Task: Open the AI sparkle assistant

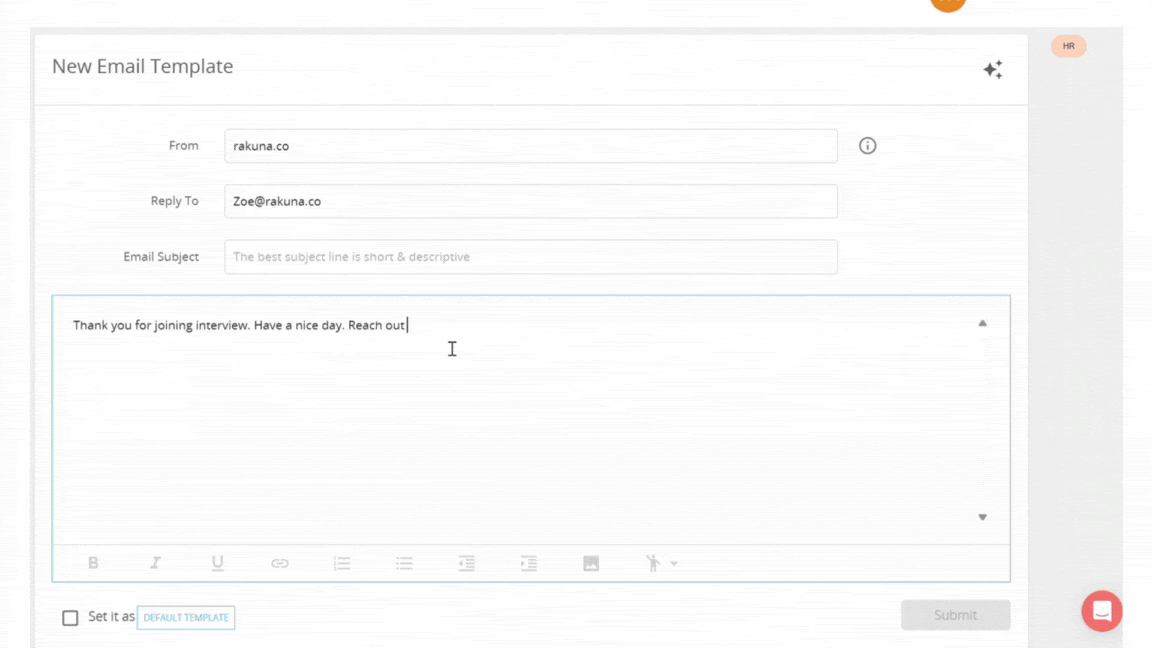Action: click(992, 69)
